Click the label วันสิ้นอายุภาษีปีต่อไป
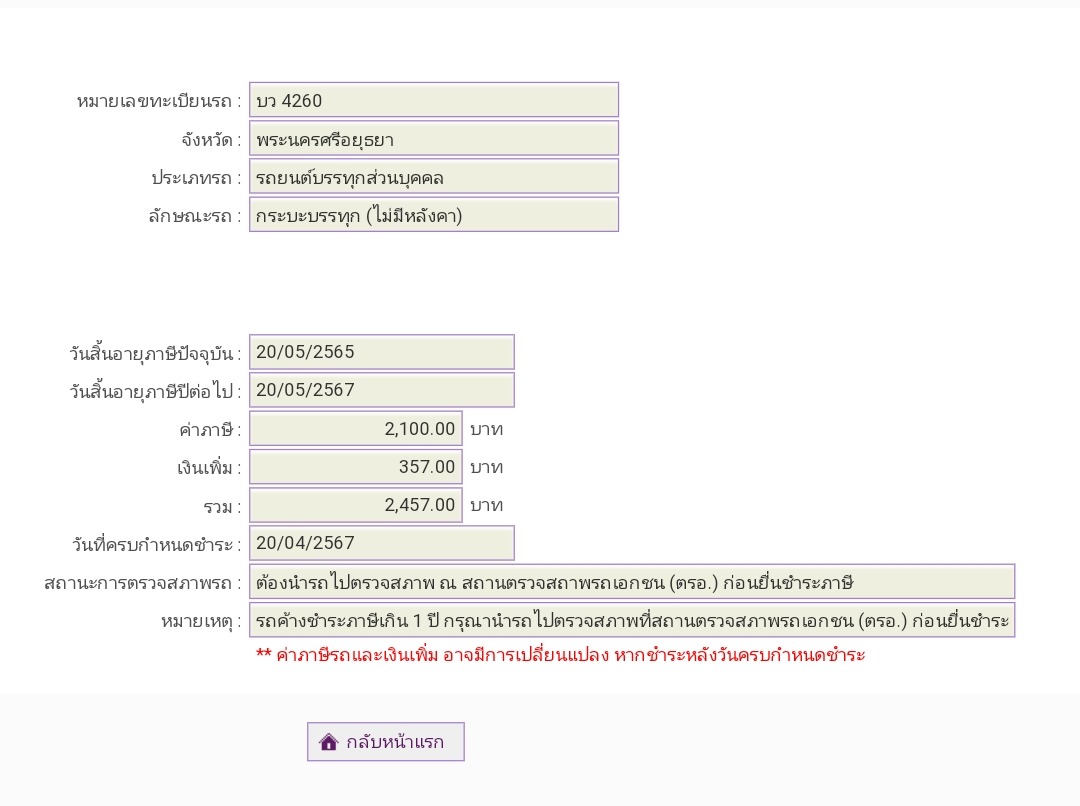Viewport: 1080px width, 806px height. tap(155, 391)
